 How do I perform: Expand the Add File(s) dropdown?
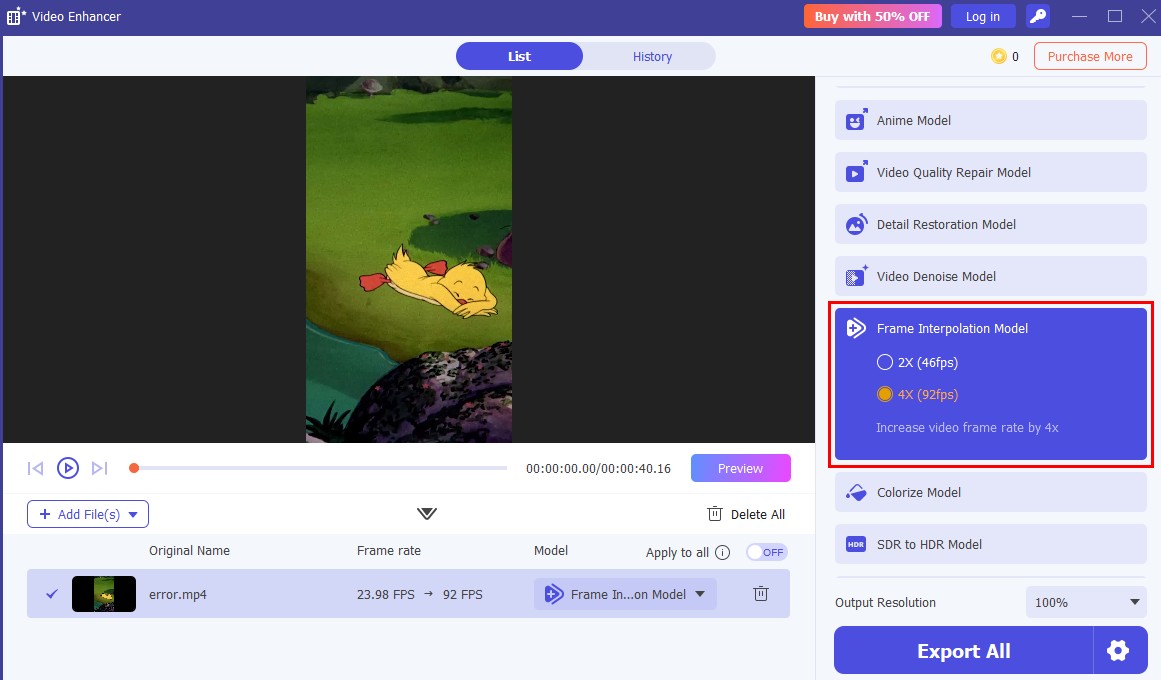click(133, 515)
